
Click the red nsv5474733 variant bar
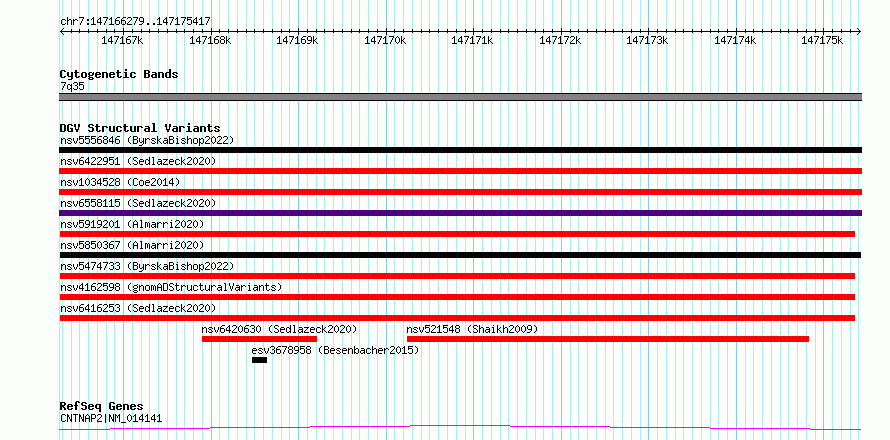pyautogui.click(x=457, y=276)
